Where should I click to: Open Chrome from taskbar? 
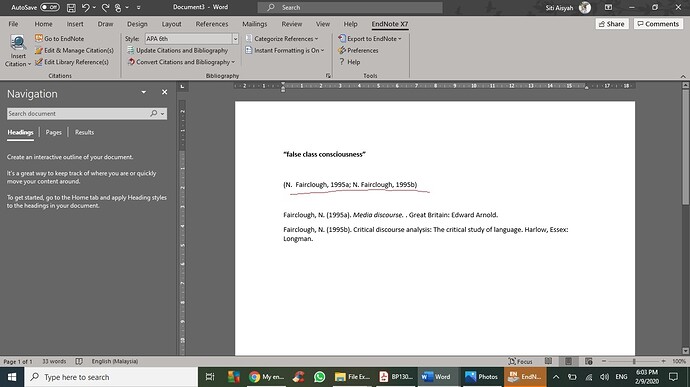pos(266,377)
